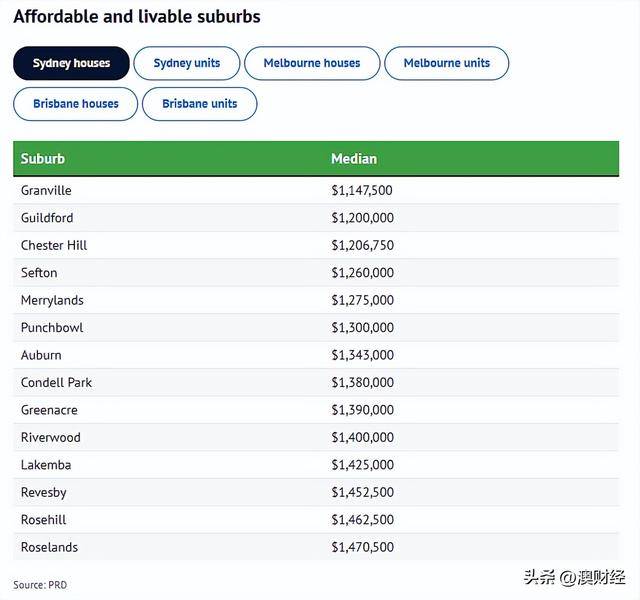Click Chester Hill in the table
Image resolution: width=640 pixels, height=600 pixels.
coord(54,245)
